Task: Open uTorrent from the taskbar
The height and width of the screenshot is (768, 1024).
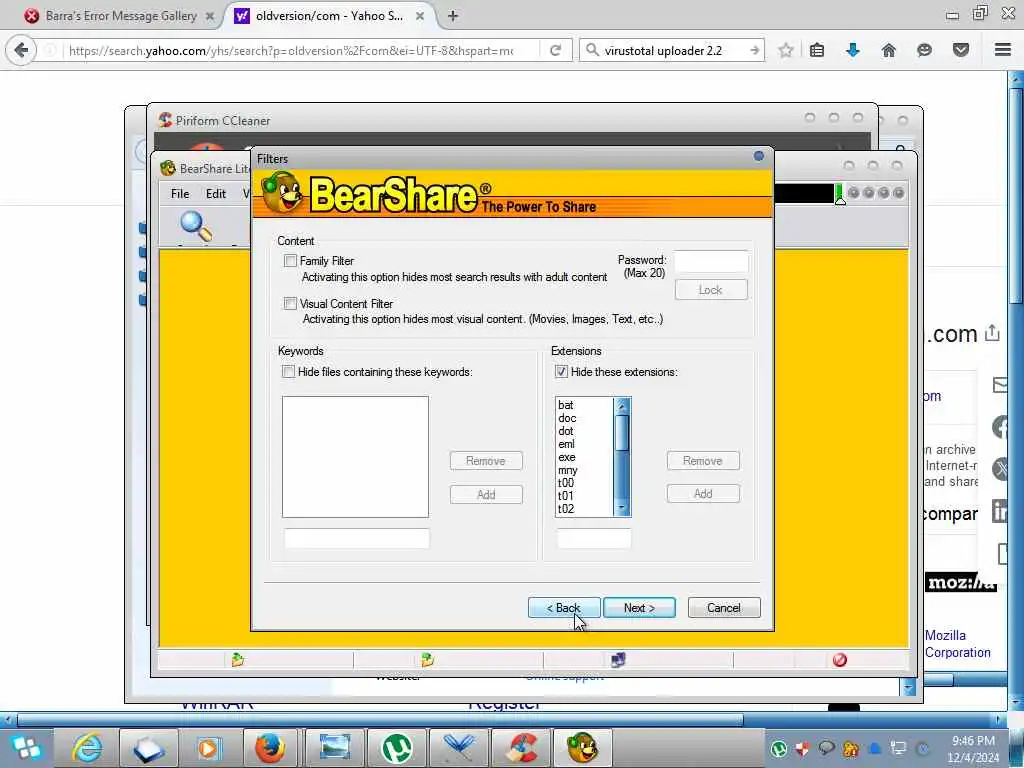Action: pyautogui.click(x=396, y=747)
